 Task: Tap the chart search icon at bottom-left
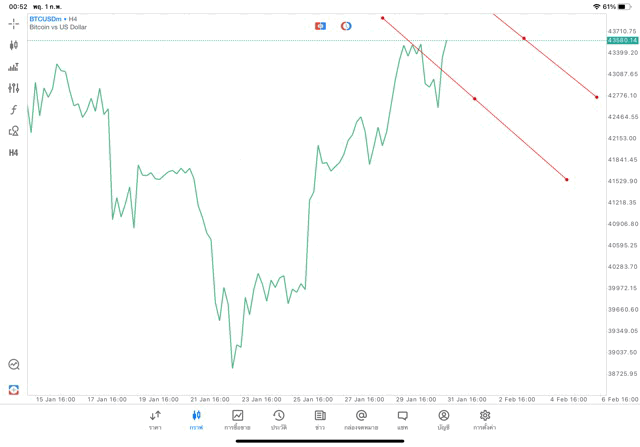click(x=14, y=365)
